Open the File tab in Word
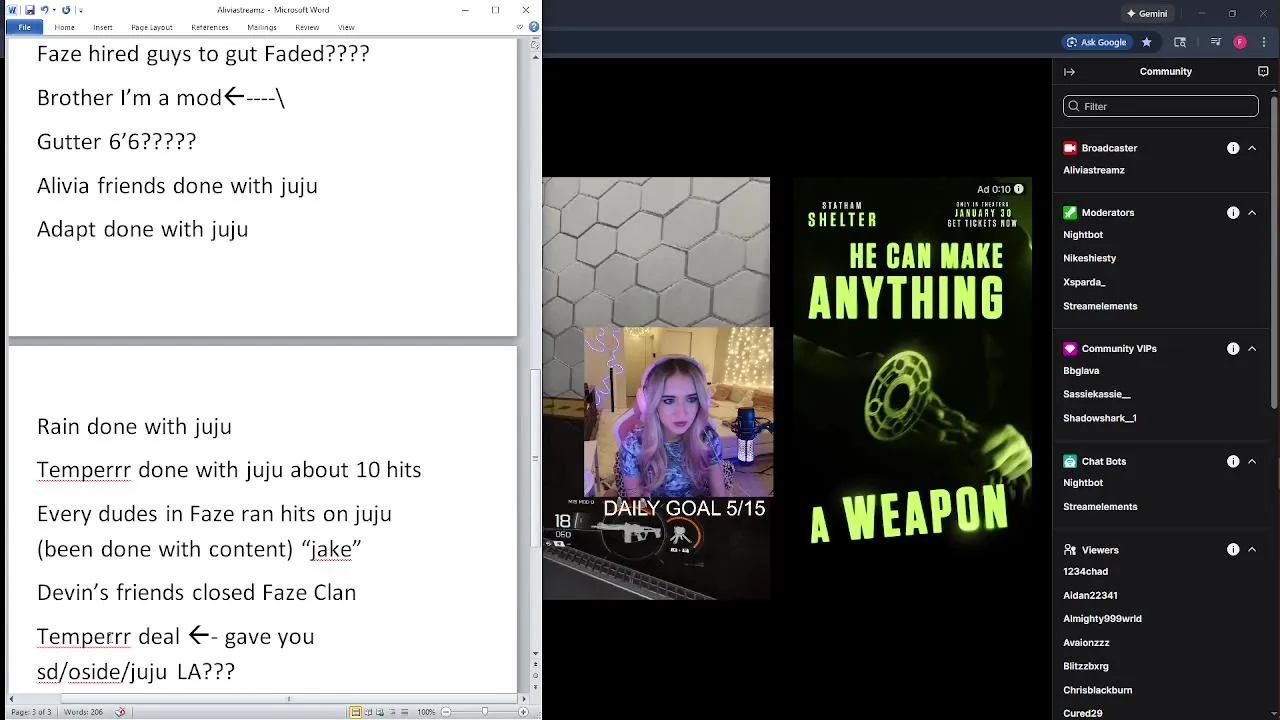The image size is (1280, 720). [x=24, y=27]
